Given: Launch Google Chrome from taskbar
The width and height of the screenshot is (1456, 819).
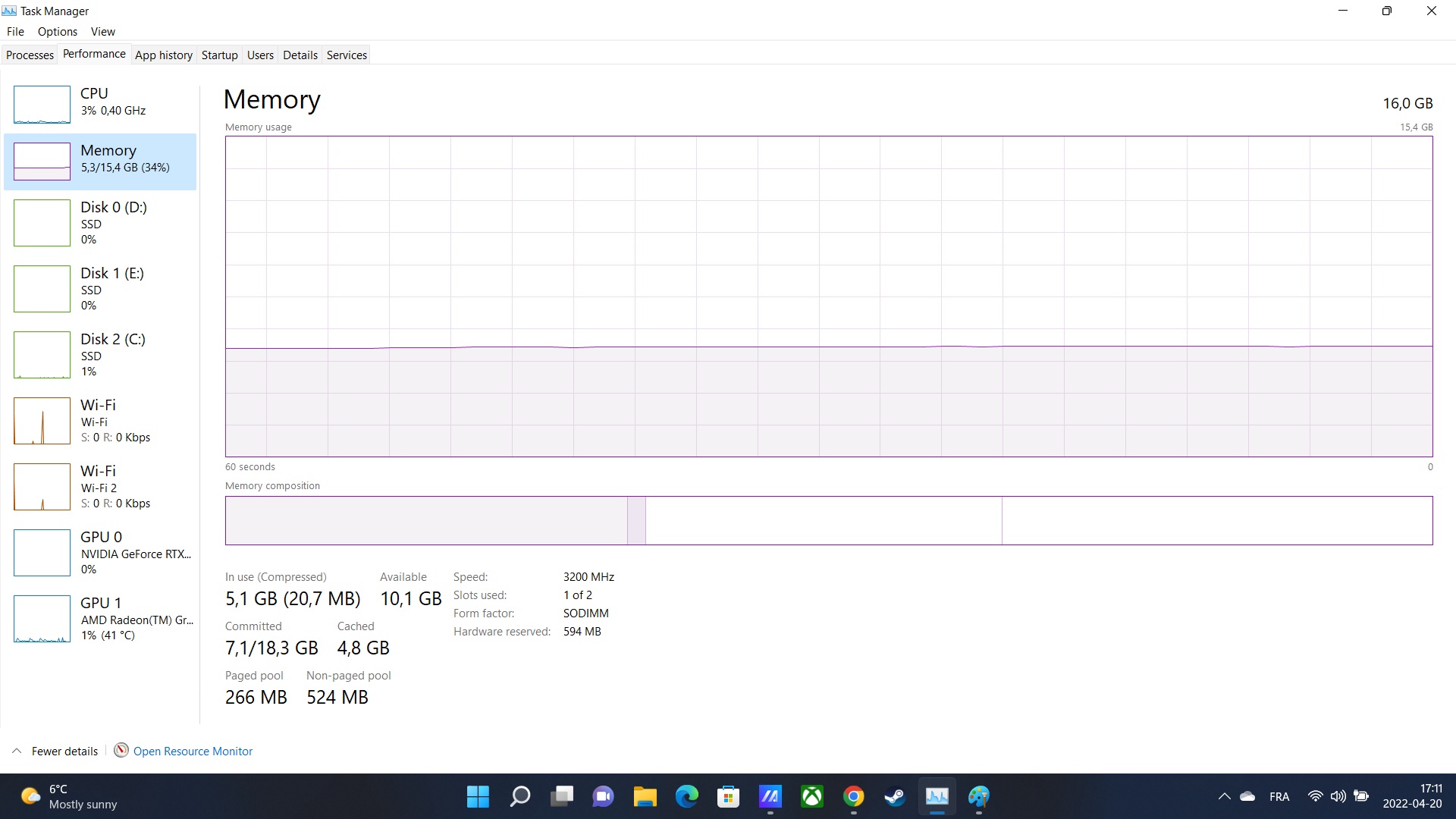Looking at the screenshot, I should tap(853, 796).
